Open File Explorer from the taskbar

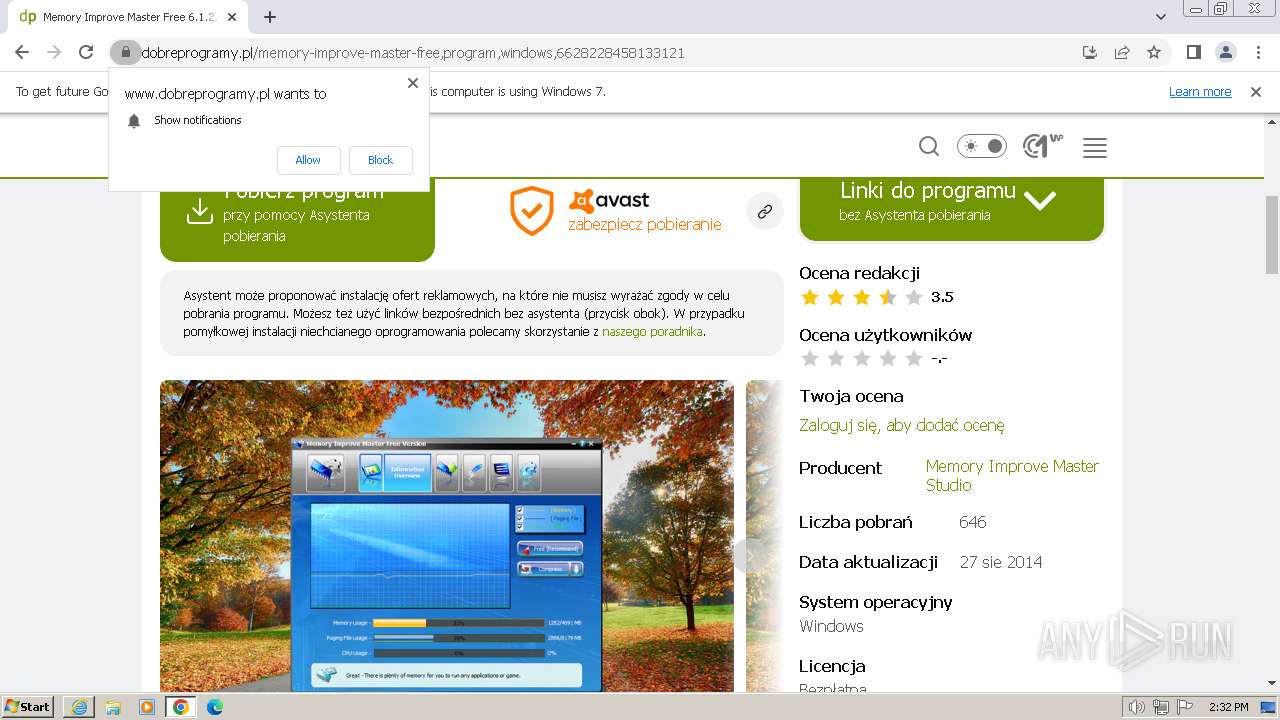(x=113, y=707)
